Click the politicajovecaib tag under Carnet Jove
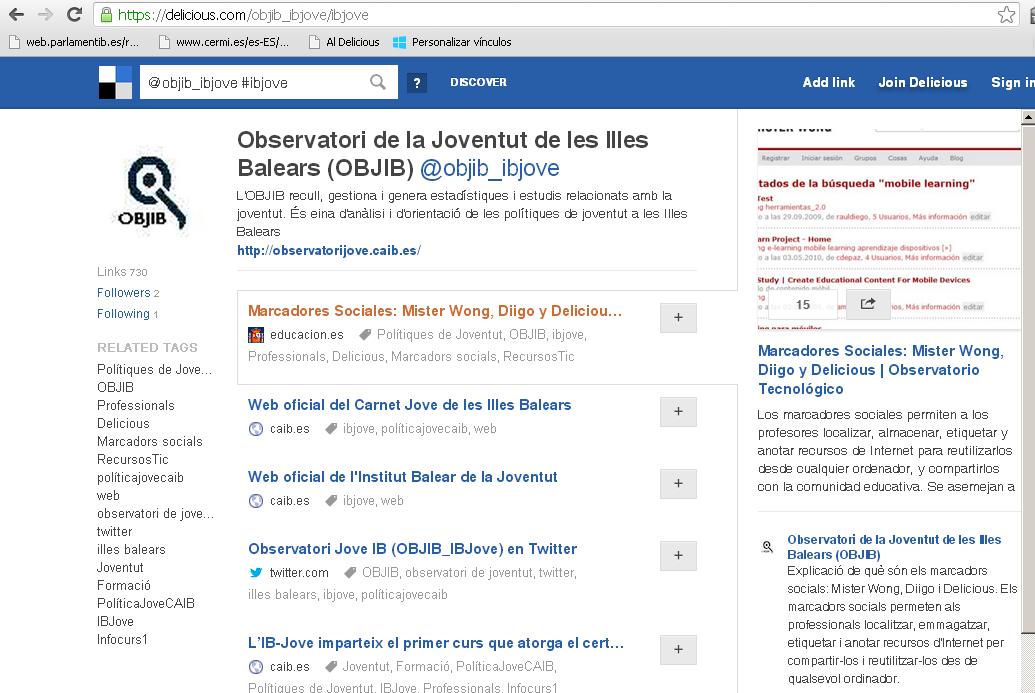This screenshot has width=1035, height=693. (424, 429)
